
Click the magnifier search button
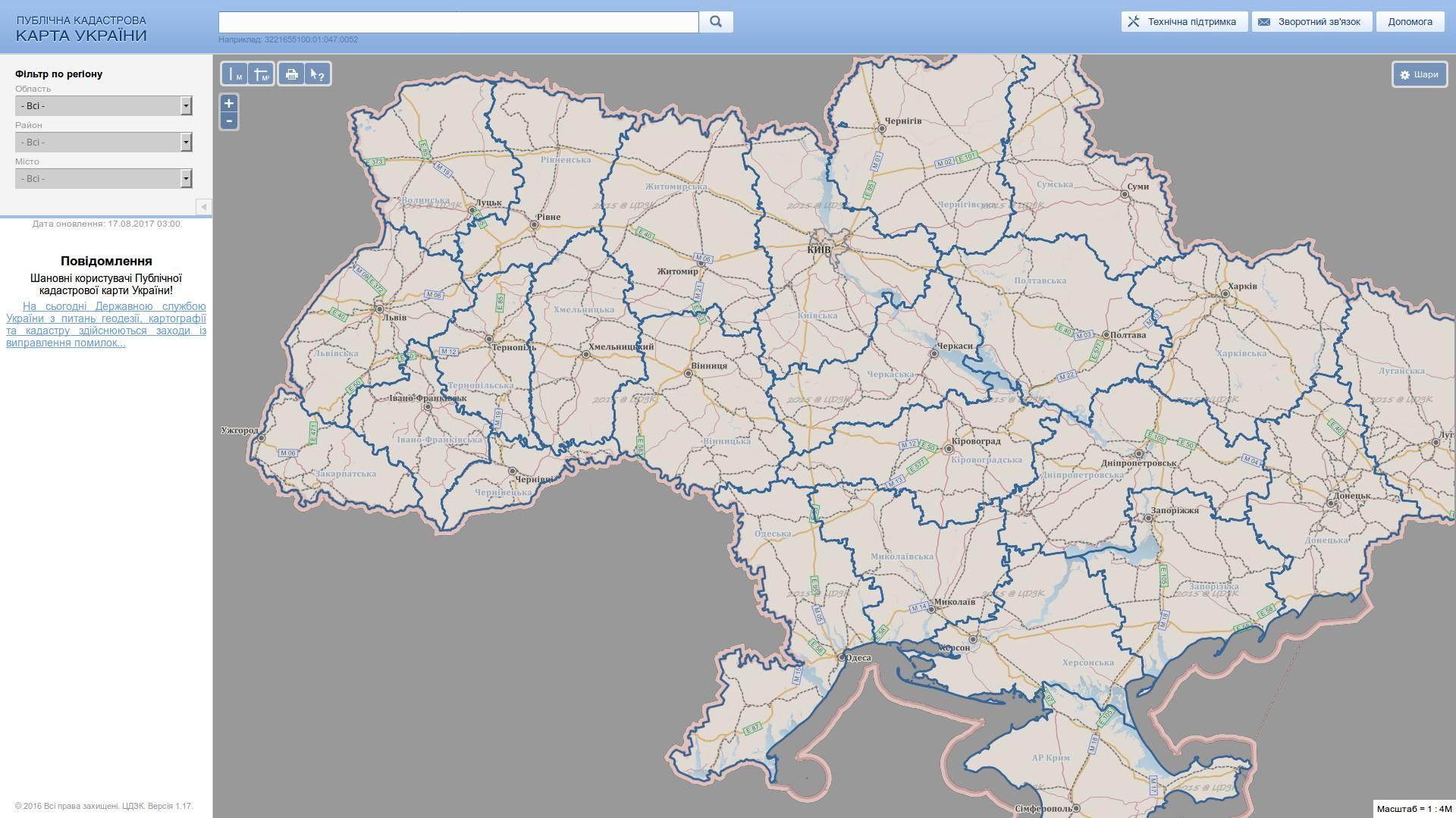point(716,22)
